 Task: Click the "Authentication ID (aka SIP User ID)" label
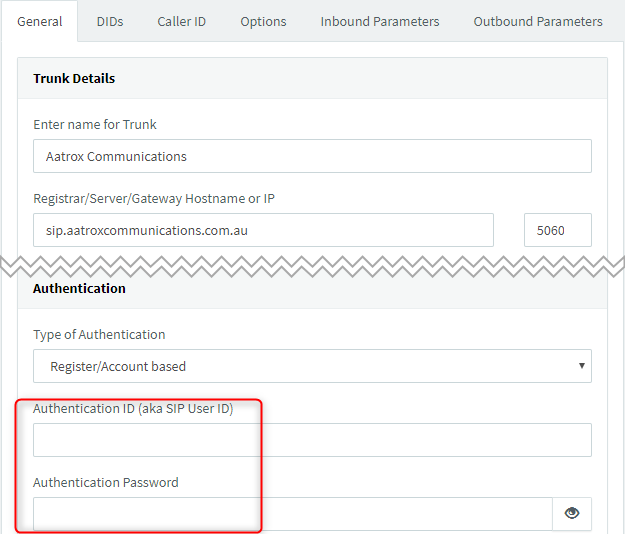[x=133, y=409]
